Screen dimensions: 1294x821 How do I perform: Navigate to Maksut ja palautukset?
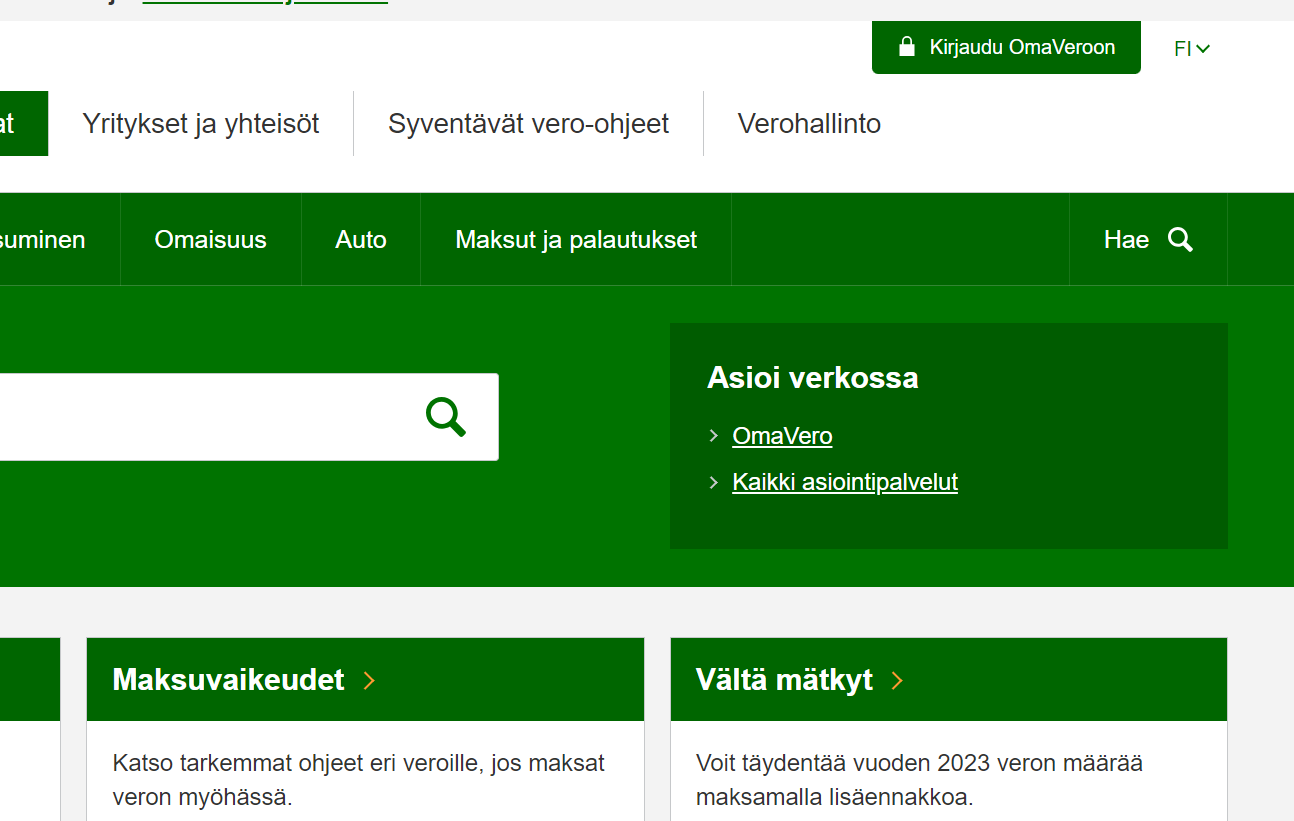click(x=576, y=239)
